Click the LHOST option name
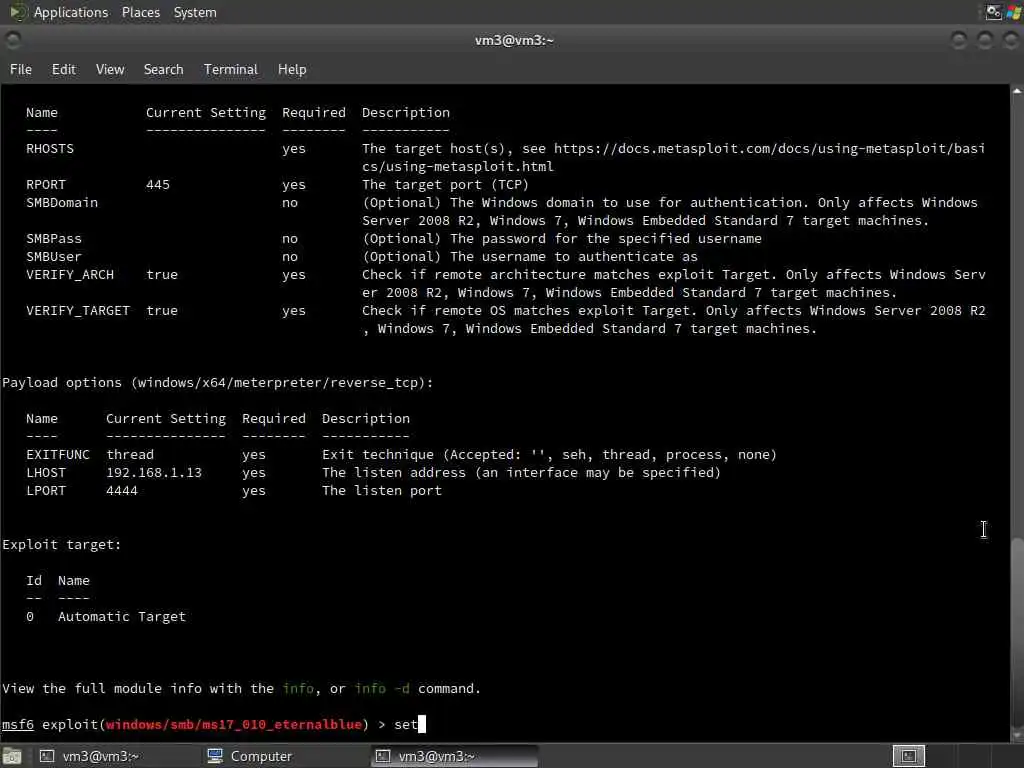 pyautogui.click(x=46, y=473)
